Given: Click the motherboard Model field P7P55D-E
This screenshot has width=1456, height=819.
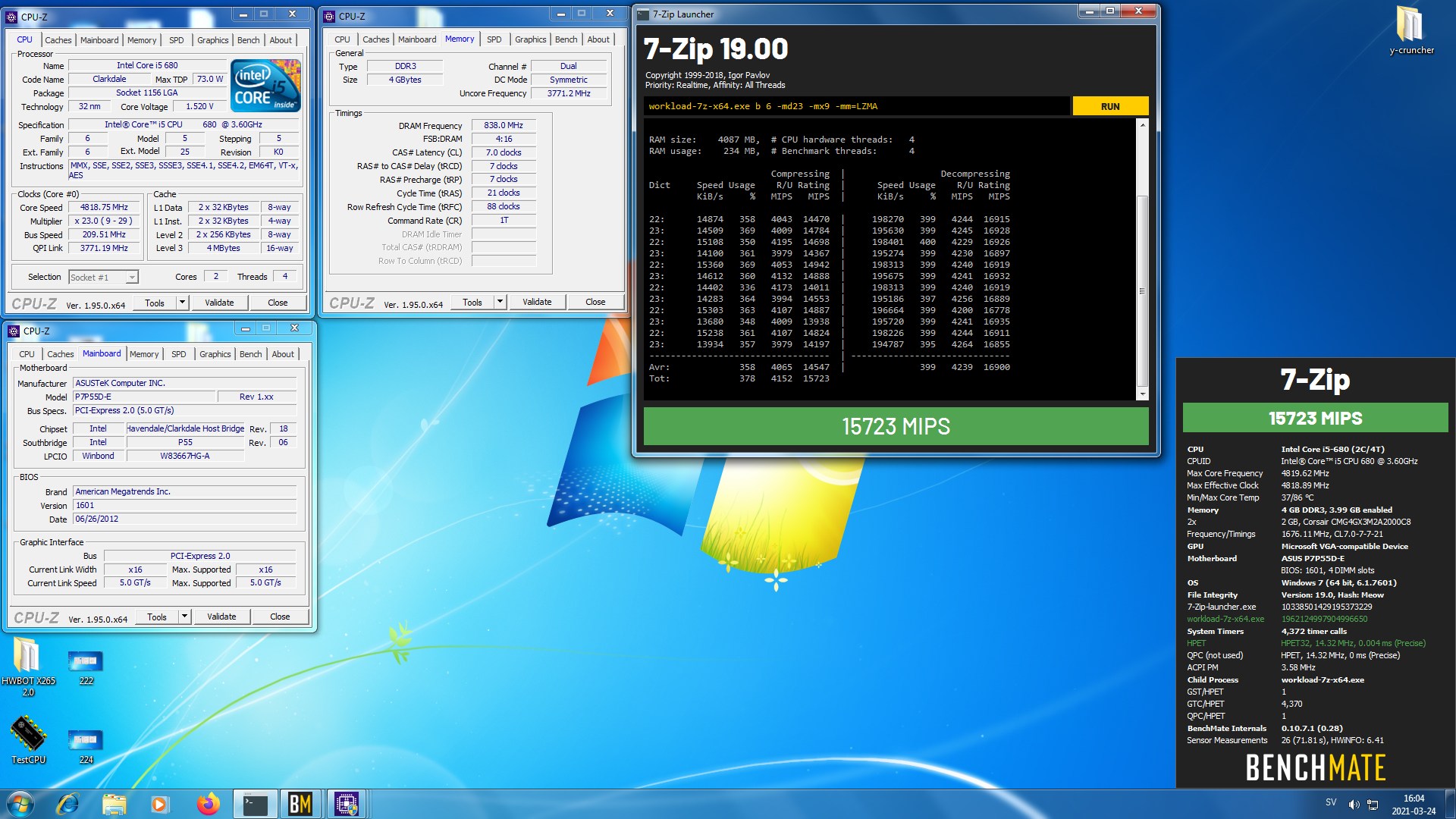Looking at the screenshot, I should [x=144, y=397].
